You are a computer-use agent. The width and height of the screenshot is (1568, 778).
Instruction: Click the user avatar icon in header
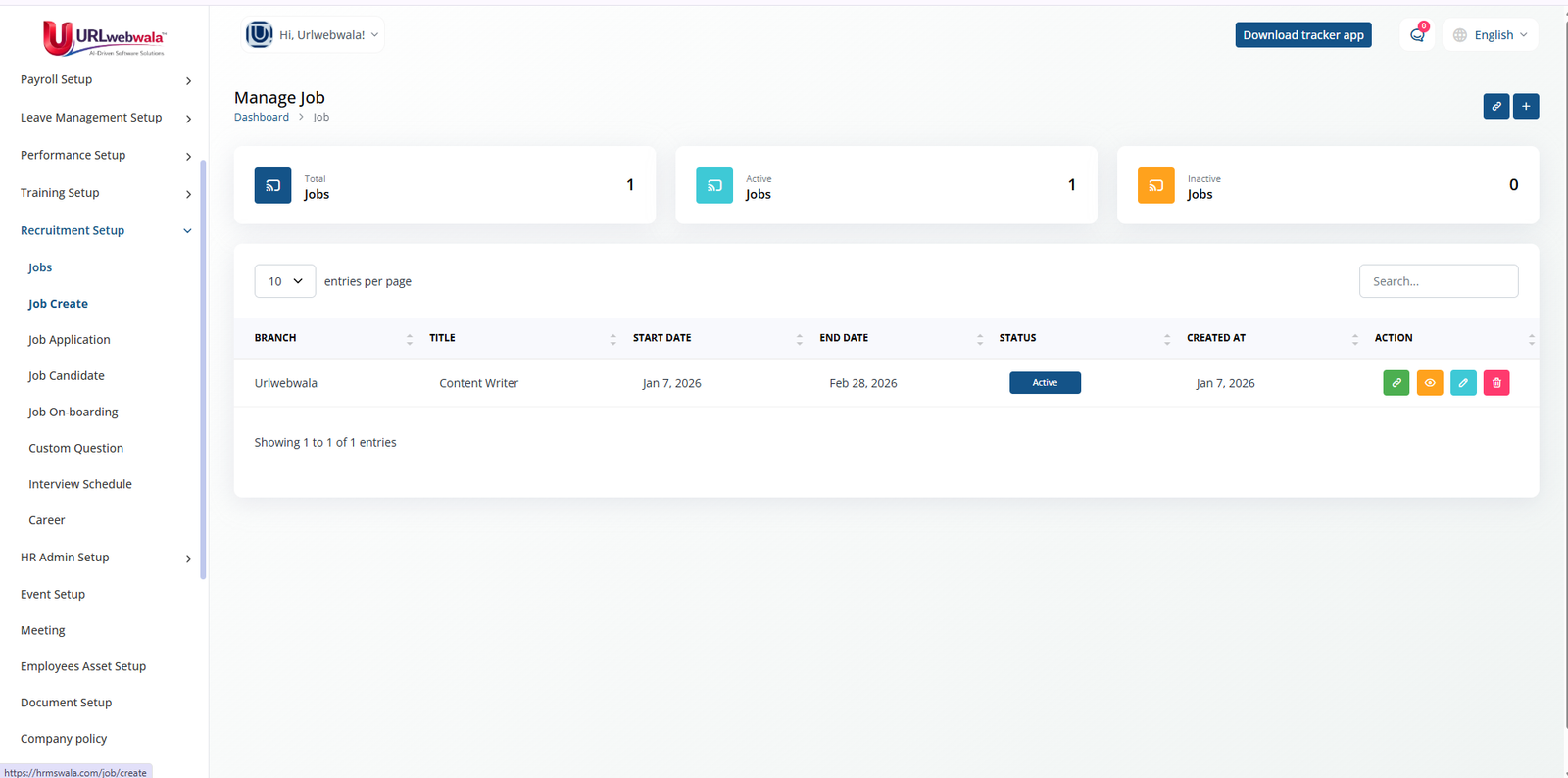pos(260,34)
